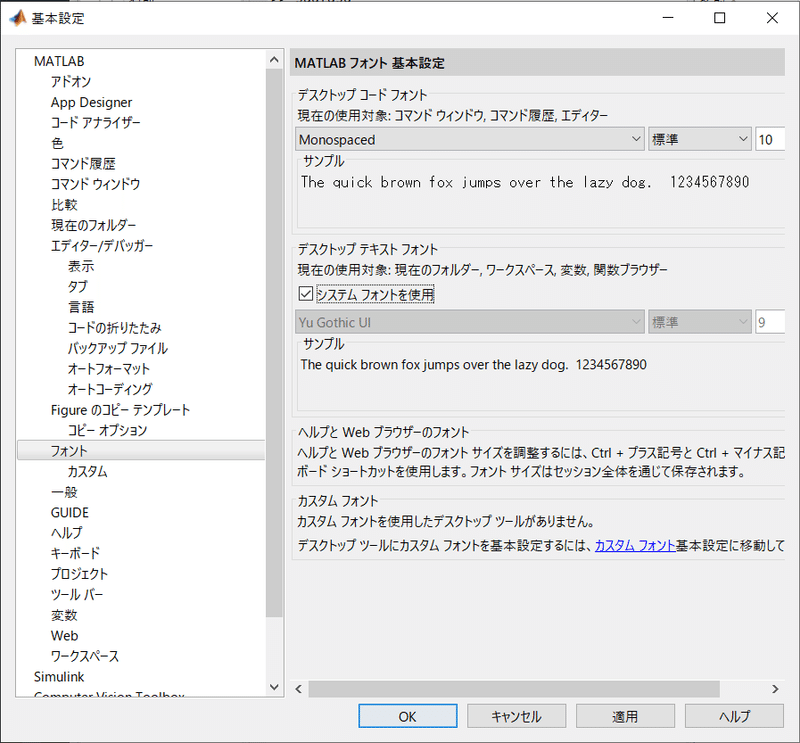800x743 pixels.
Task: Open the code font style 標準 dropdown
Action: [x=699, y=139]
